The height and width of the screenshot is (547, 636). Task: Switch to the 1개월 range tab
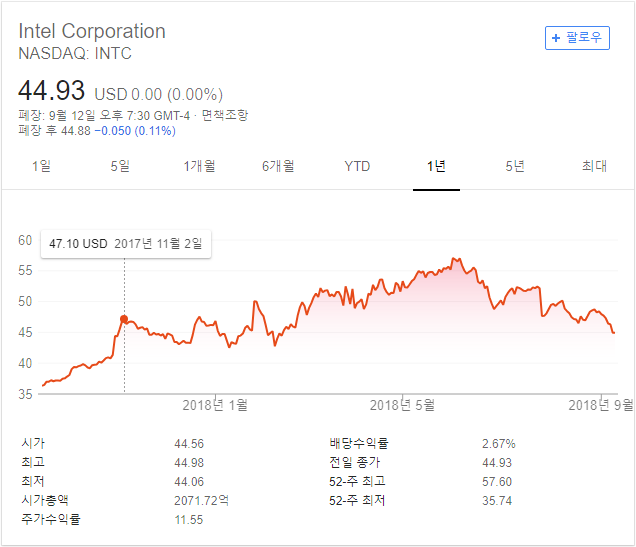click(199, 166)
